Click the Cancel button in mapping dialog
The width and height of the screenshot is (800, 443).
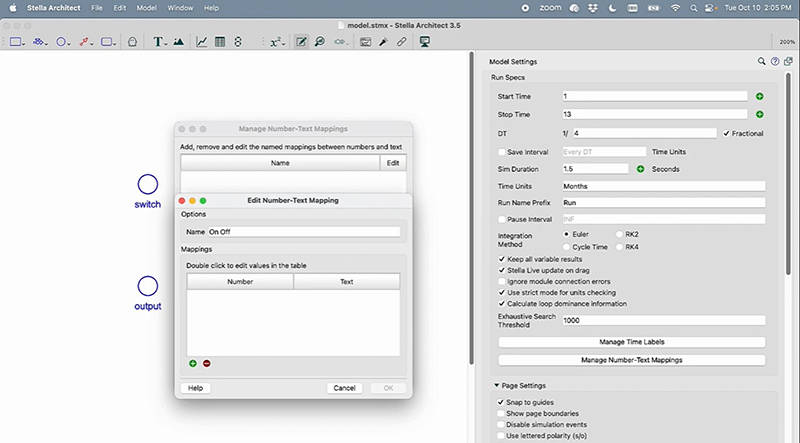click(344, 387)
